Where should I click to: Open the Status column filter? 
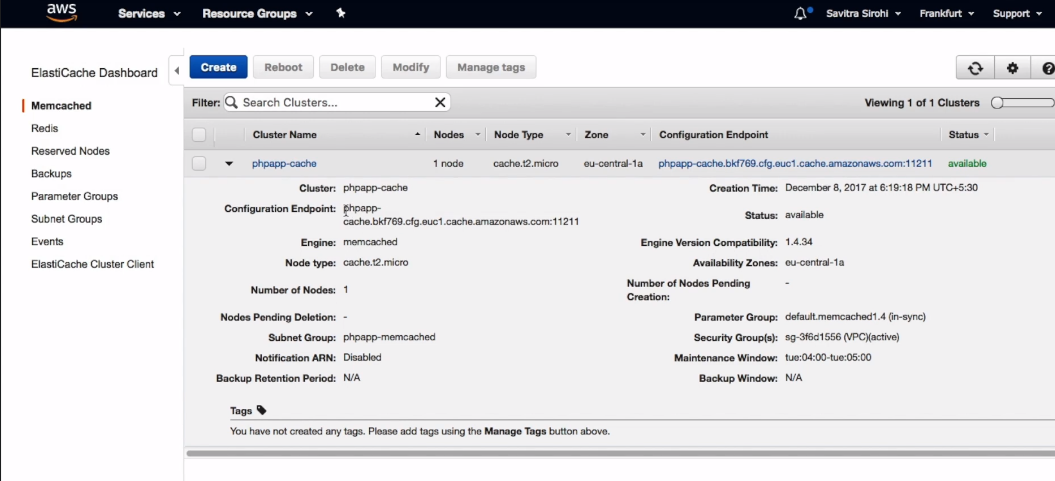(x=986, y=135)
